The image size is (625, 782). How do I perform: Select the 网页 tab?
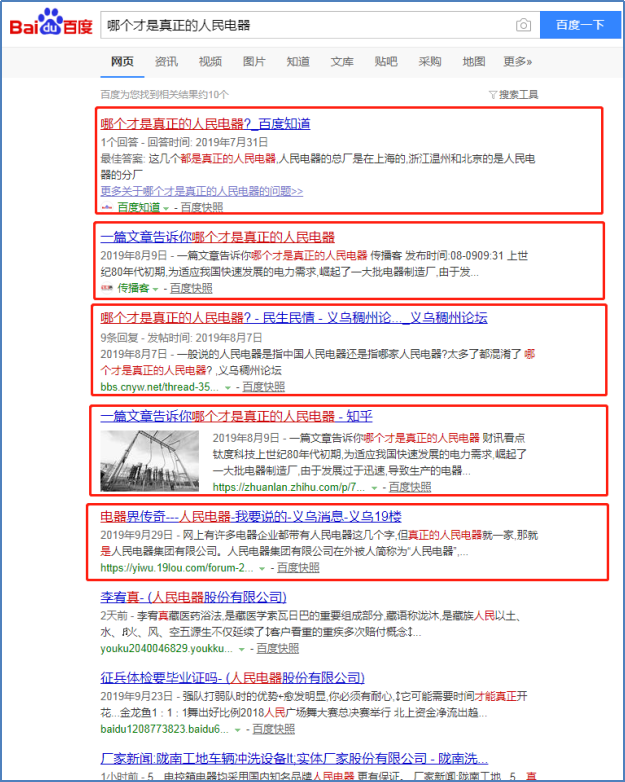tap(122, 61)
